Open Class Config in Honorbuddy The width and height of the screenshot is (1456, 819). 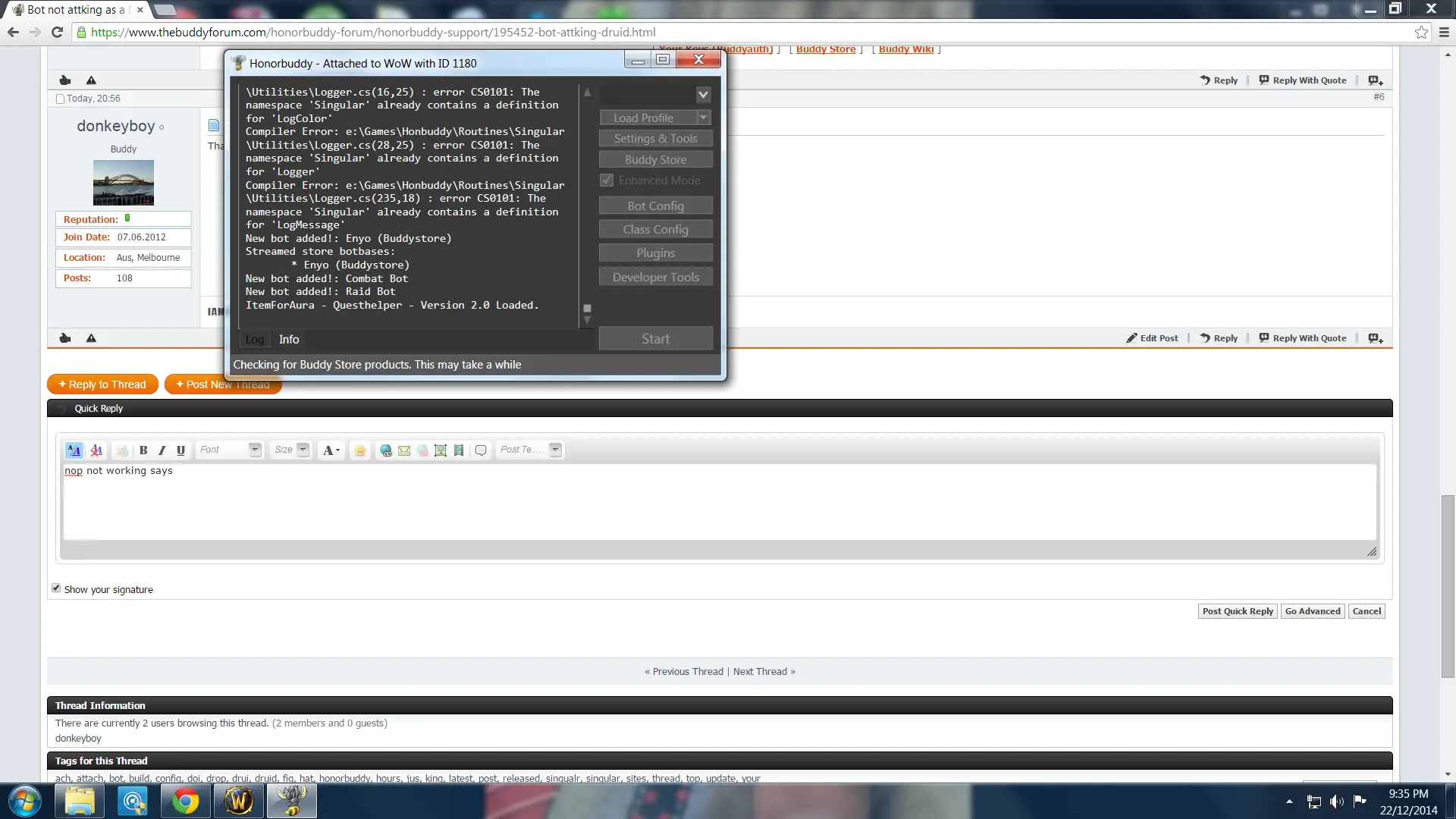656,230
